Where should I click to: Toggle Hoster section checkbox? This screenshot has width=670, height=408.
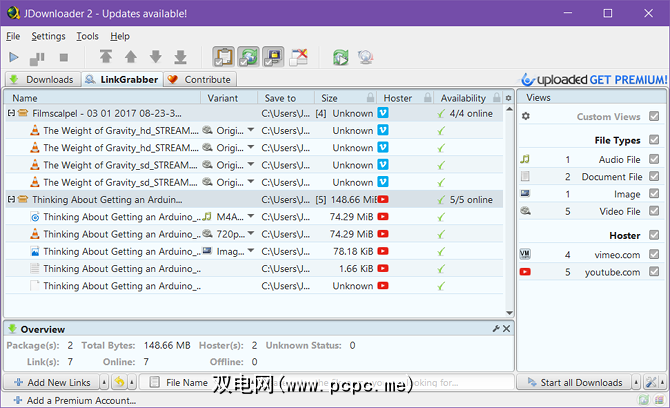pyautogui.click(x=654, y=235)
